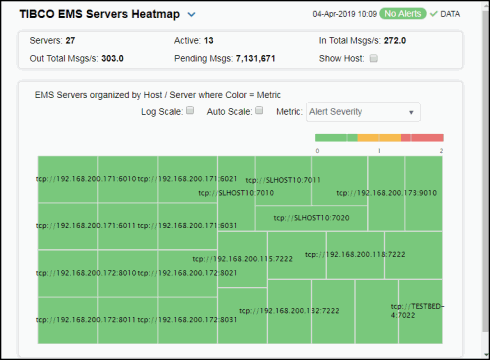Screen dimensions: 490x360
Task: Open the Metric Alert Severity dropdown
Action: (363, 112)
